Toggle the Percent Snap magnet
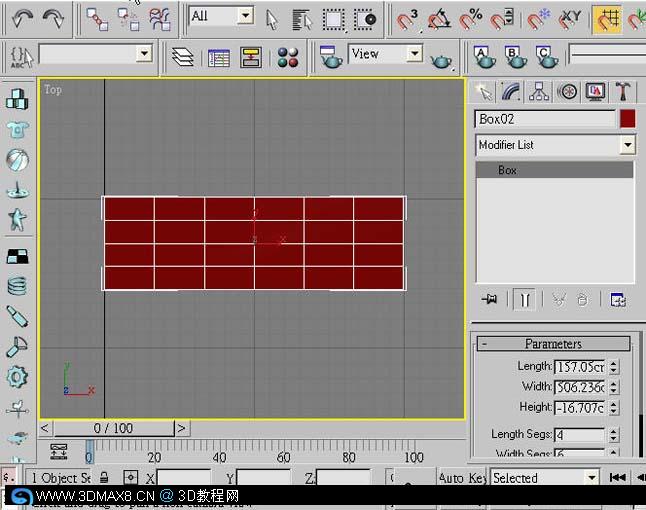This screenshot has height=510, width=646. [x=470, y=19]
